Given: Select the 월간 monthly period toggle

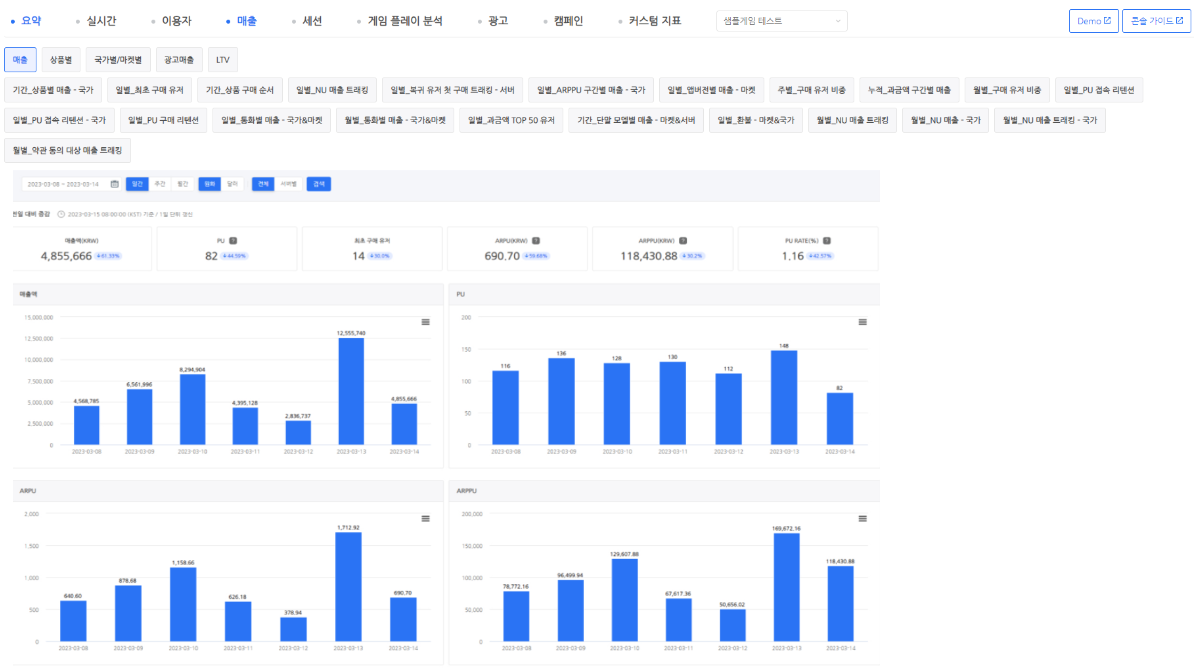Looking at the screenshot, I should click(183, 184).
